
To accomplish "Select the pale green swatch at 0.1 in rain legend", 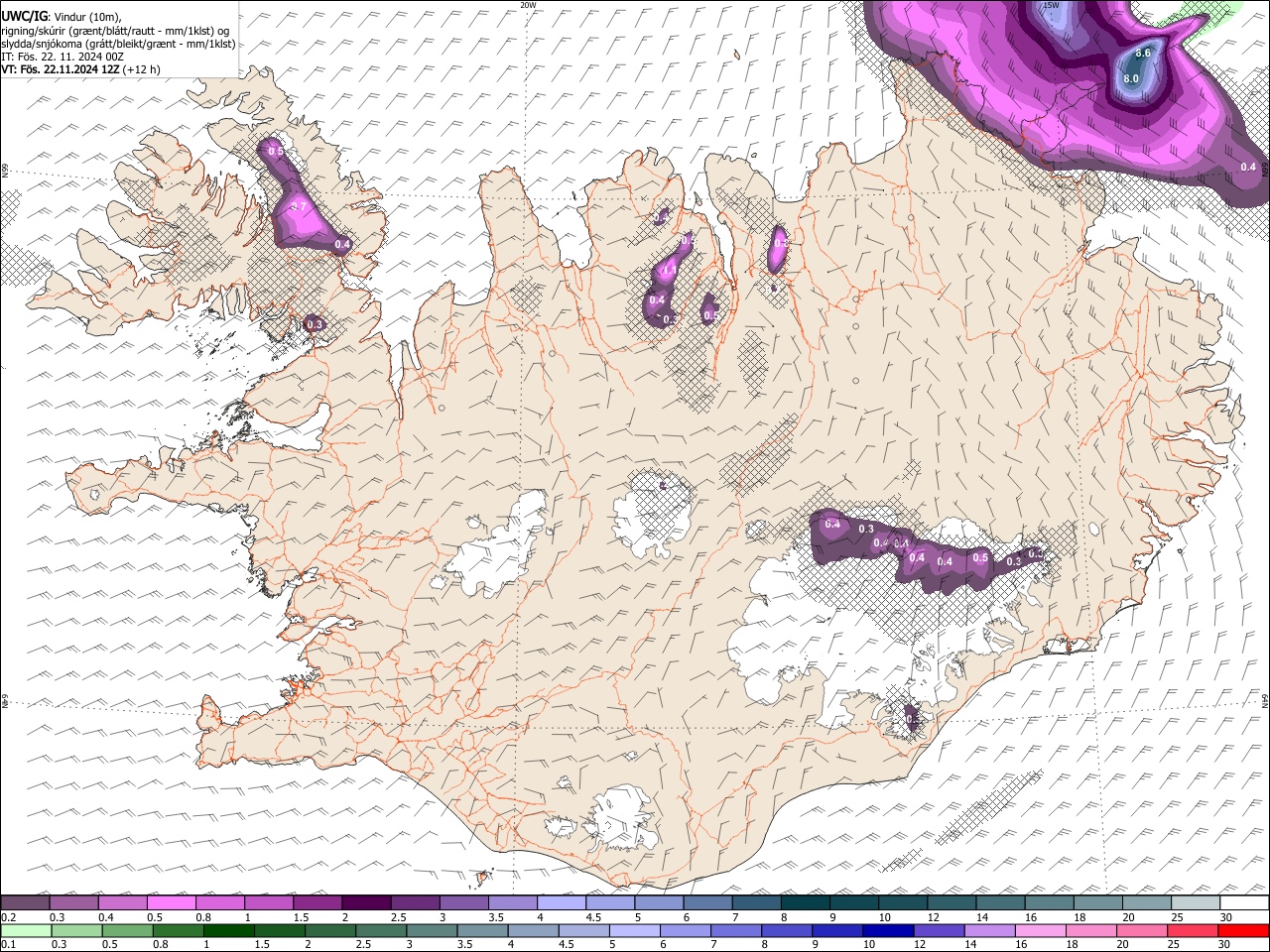I will point(26,930).
